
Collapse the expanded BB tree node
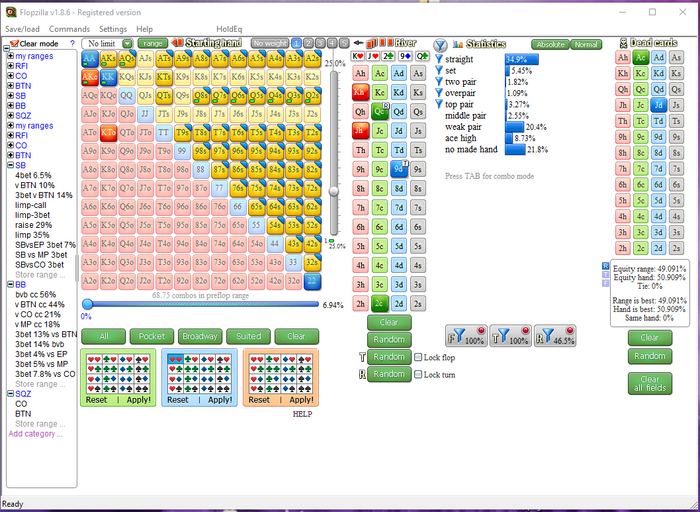10,284
